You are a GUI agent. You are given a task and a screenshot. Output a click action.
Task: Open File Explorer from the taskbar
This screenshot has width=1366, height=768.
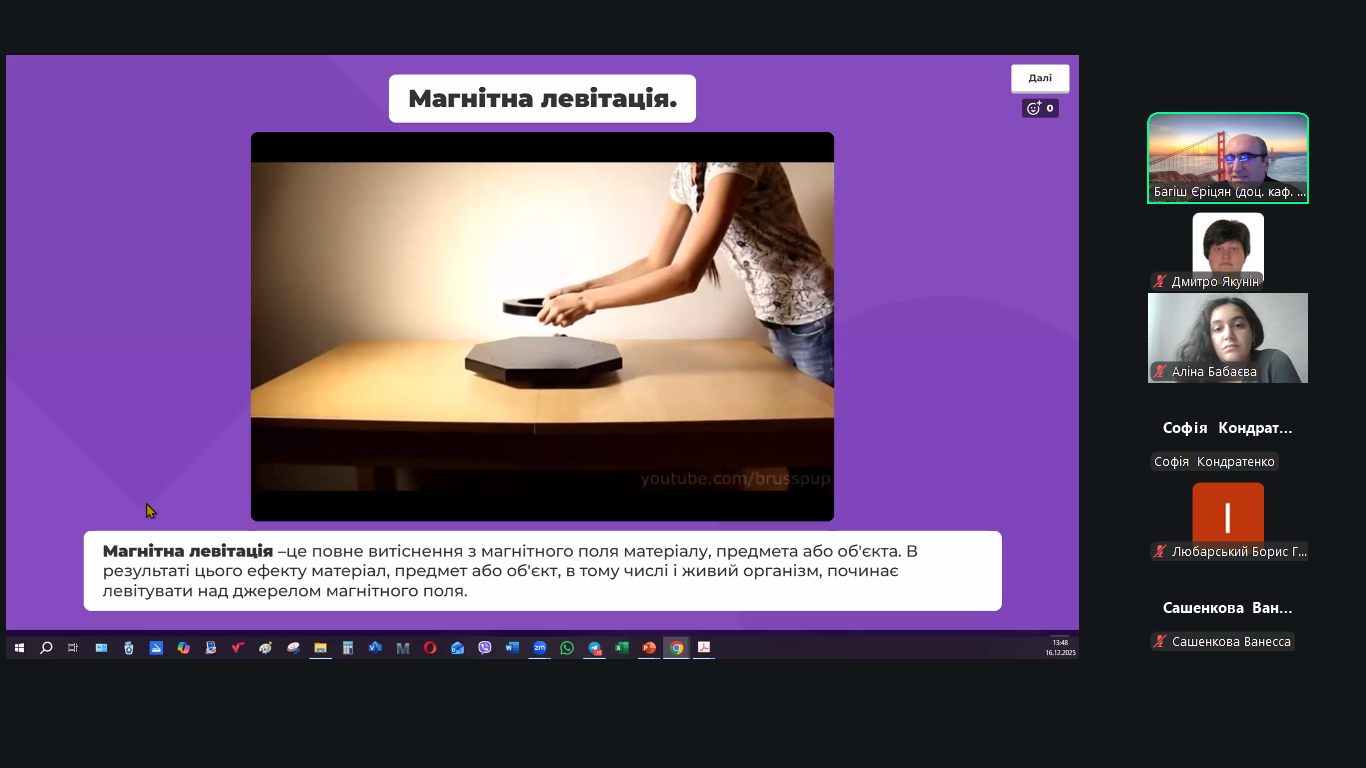pyautogui.click(x=320, y=648)
